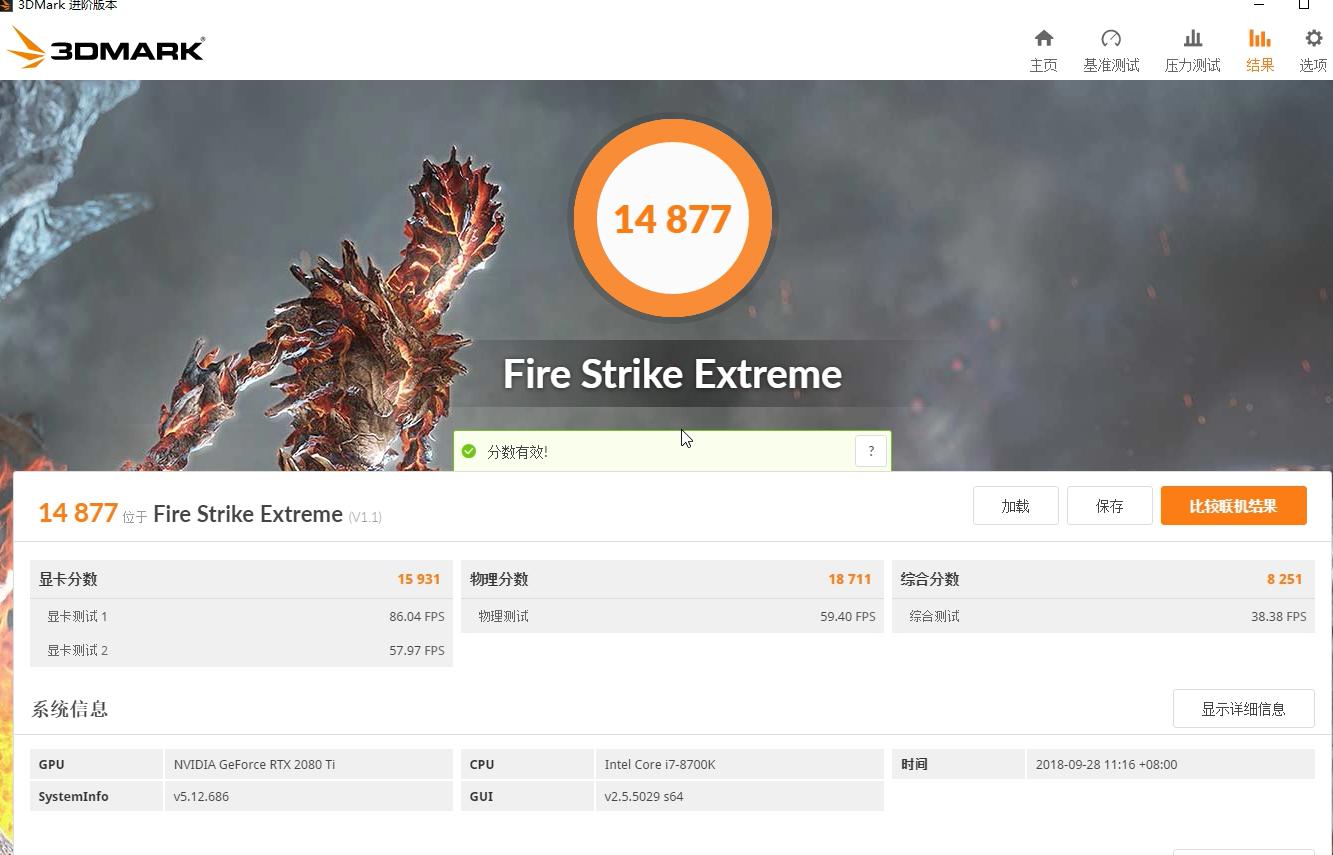Open the 基准测试 gauge icon

(x=1111, y=38)
